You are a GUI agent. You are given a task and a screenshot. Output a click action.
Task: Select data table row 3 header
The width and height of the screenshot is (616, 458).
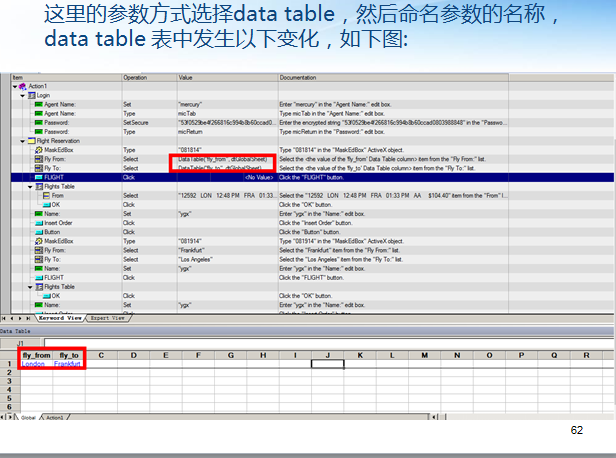point(9,381)
